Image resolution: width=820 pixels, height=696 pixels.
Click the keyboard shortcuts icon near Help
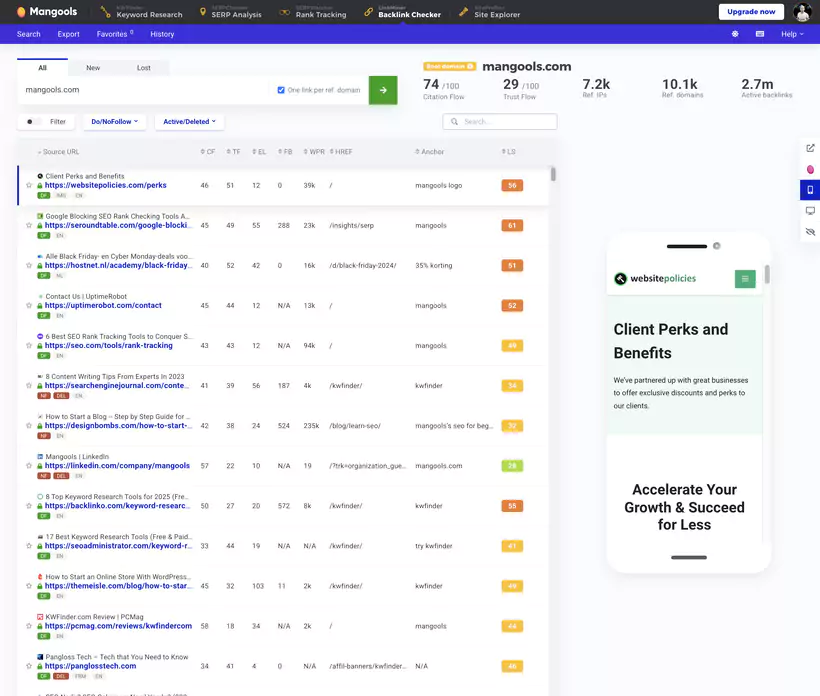762,33
